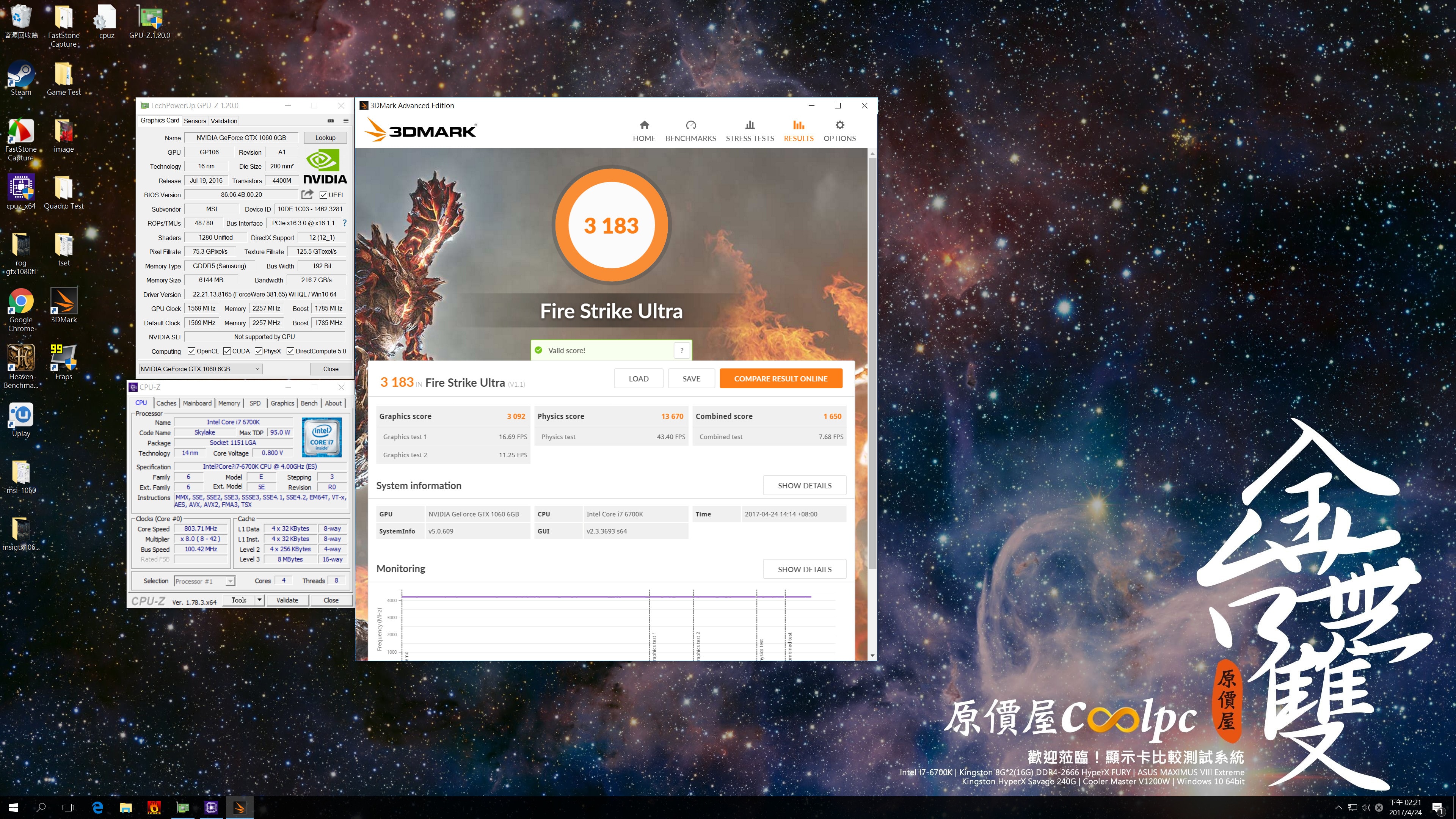Click the Valid score help question mark
This screenshot has width=1456, height=819.
pyautogui.click(x=682, y=350)
